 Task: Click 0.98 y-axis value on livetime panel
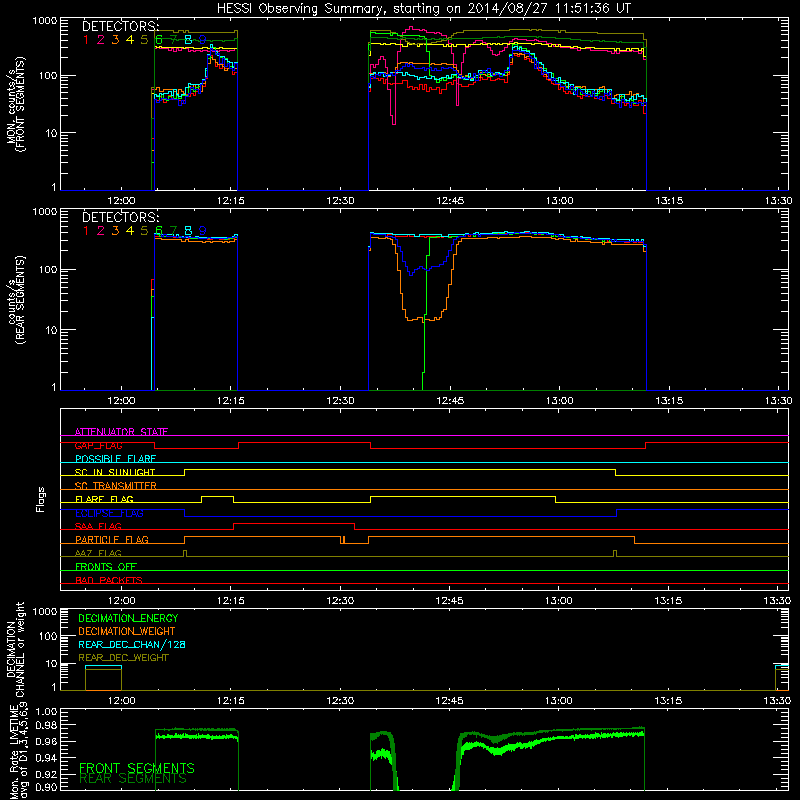(x=46, y=725)
